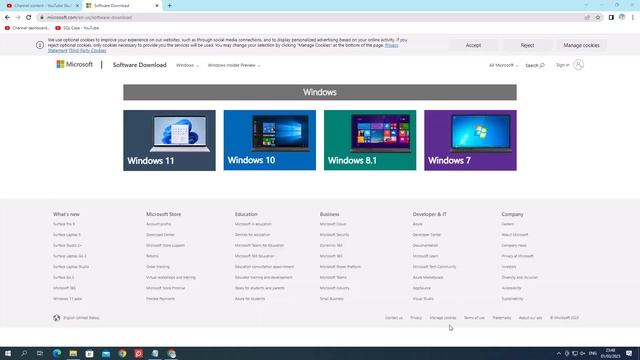Close the Software Download tab
Image resolution: width=640 pixels, height=360 pixels.
[157, 6]
